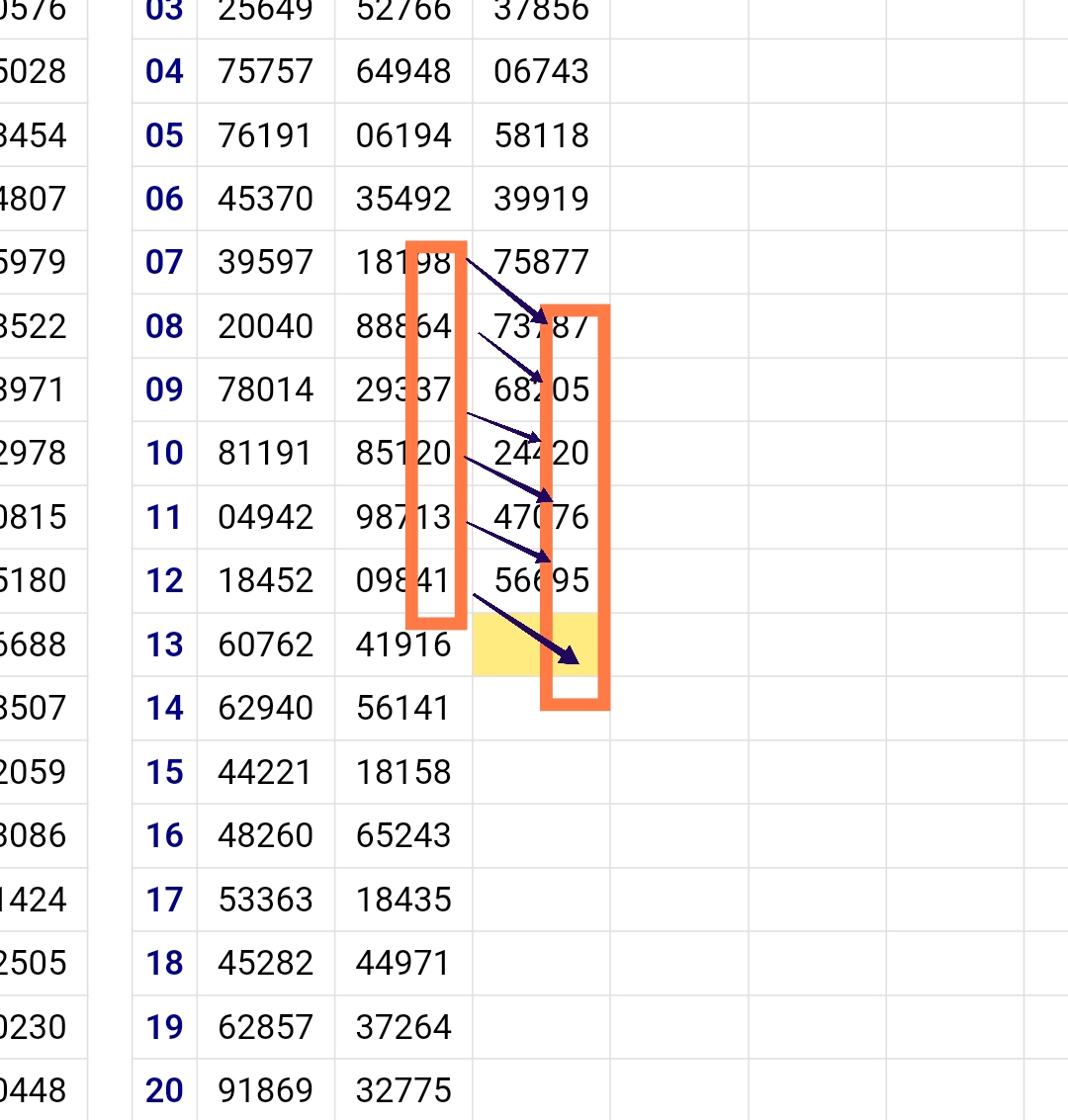This screenshot has width=1068, height=1120.
Task: Click the cell with 41916
Action: point(403,645)
